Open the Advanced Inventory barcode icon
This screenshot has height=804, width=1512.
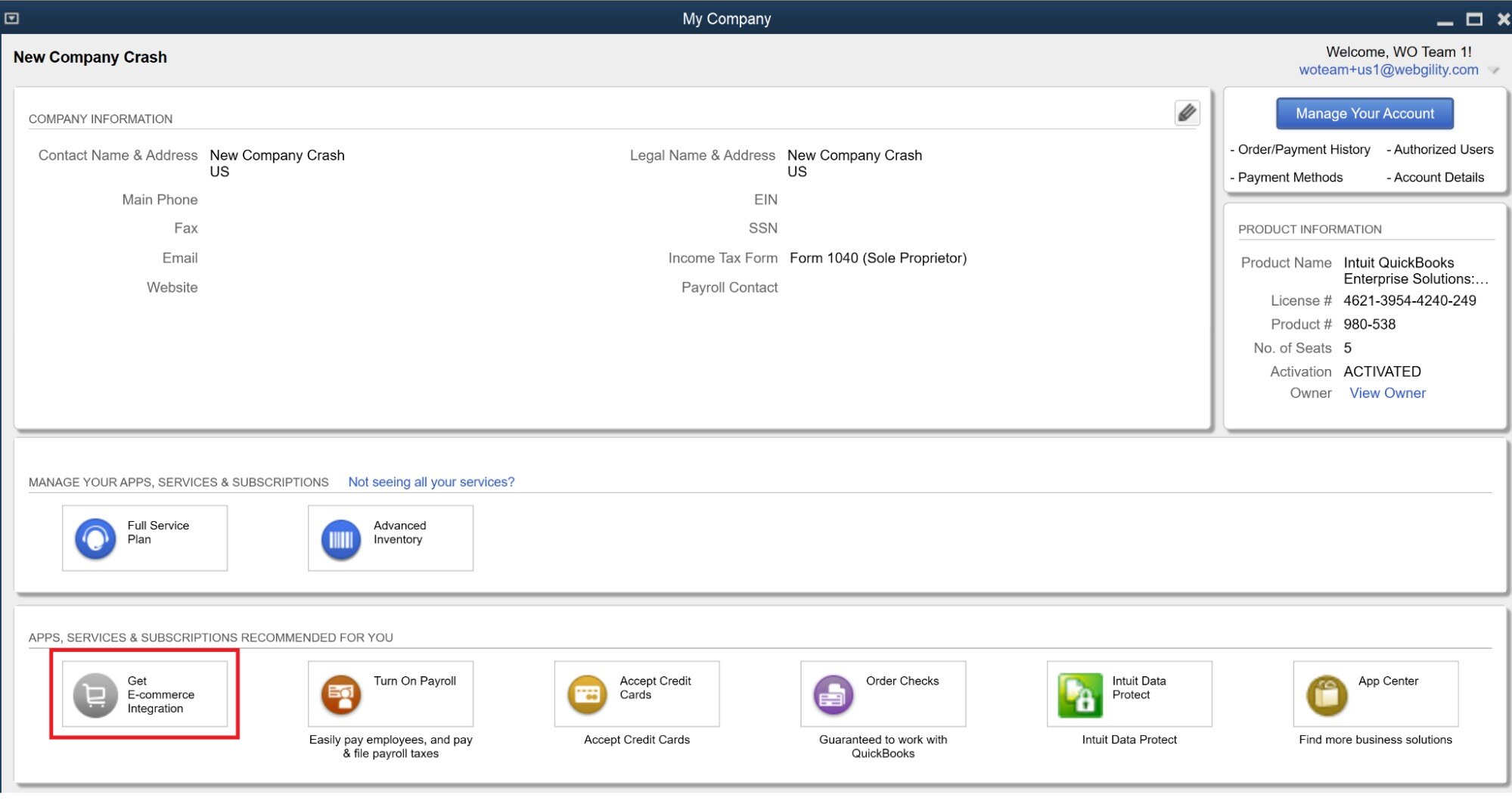click(341, 539)
